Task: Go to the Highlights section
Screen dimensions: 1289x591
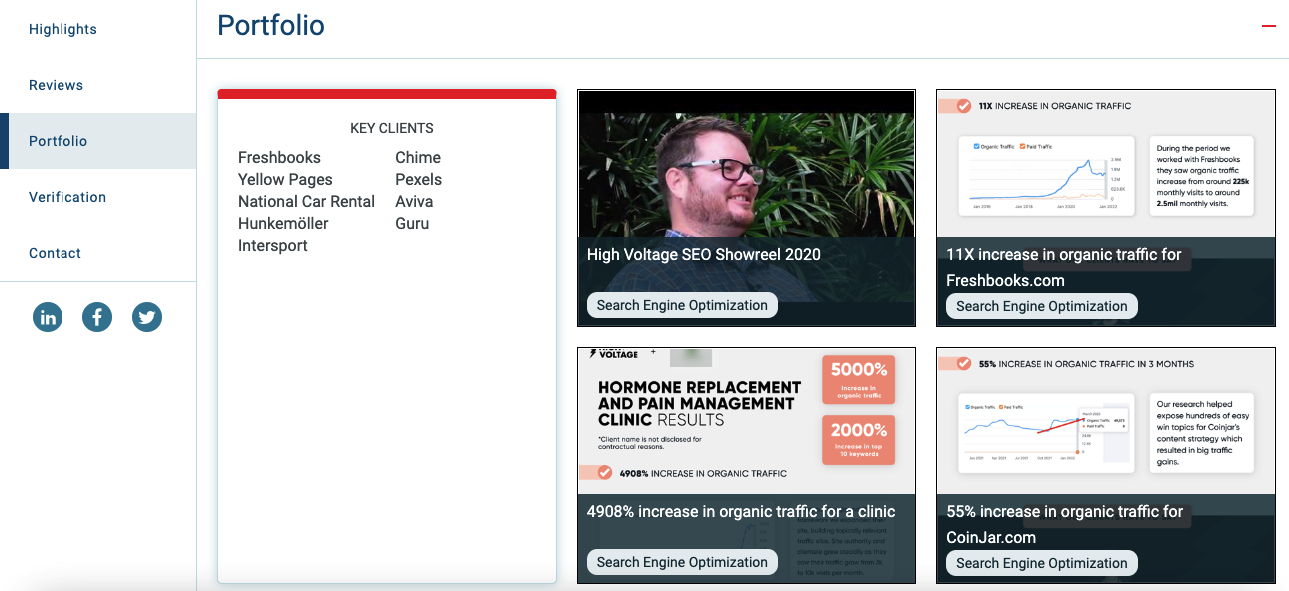Action: coord(63,29)
